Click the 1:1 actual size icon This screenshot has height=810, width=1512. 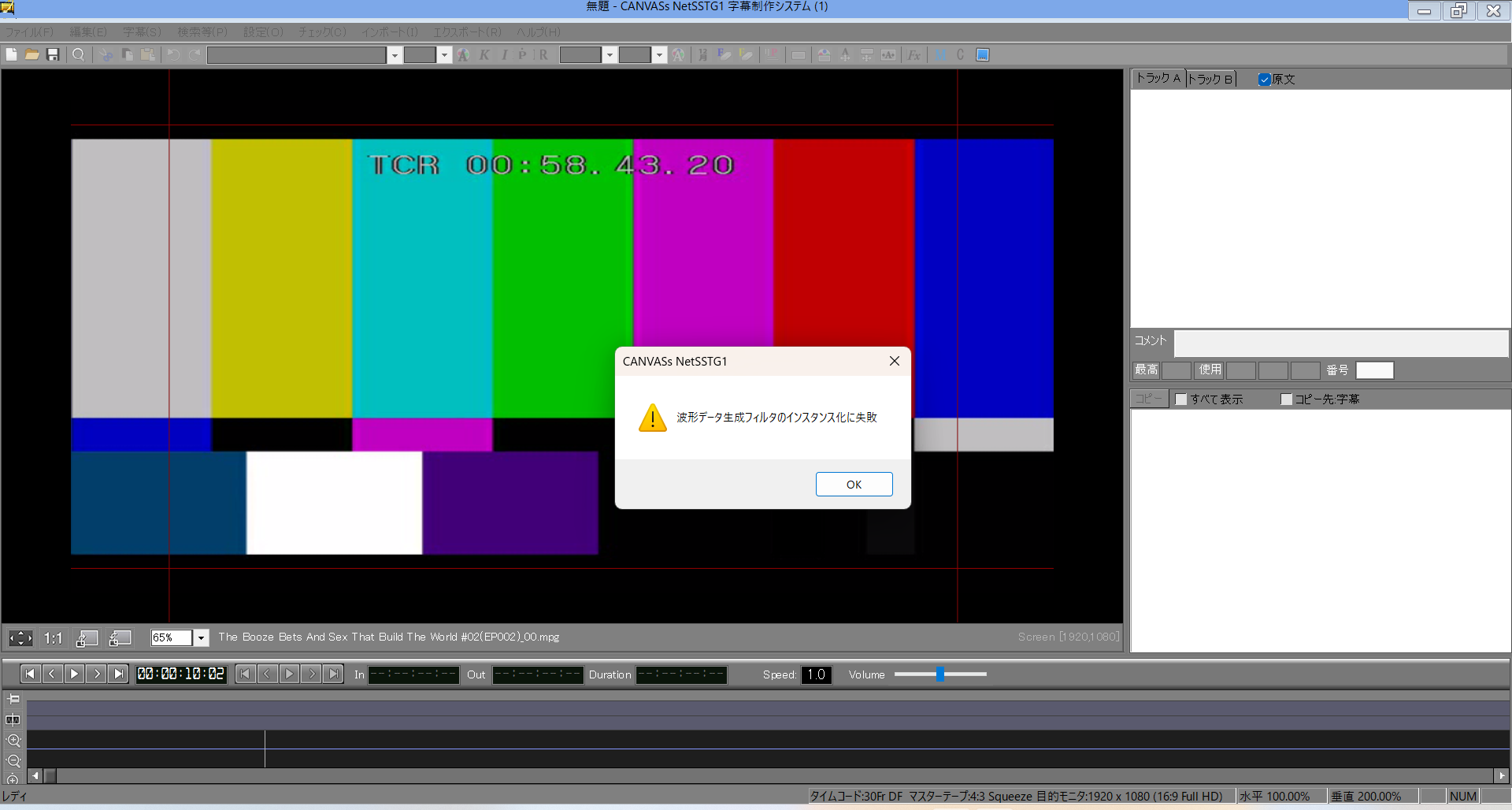coord(53,638)
